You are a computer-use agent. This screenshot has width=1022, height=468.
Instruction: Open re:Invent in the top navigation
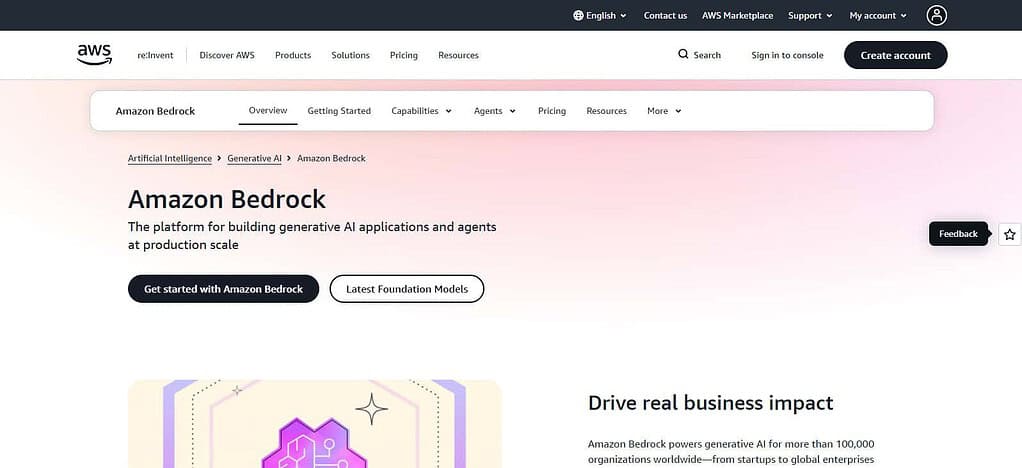155,55
